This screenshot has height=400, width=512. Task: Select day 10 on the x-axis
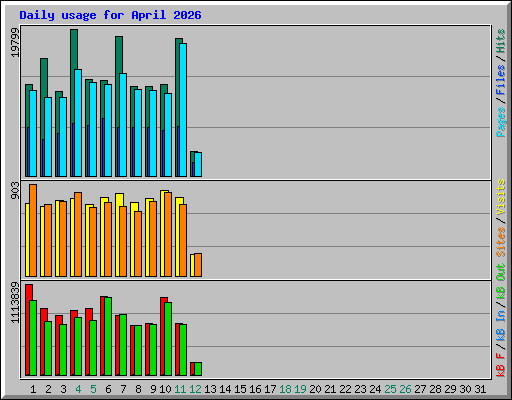pos(165,389)
